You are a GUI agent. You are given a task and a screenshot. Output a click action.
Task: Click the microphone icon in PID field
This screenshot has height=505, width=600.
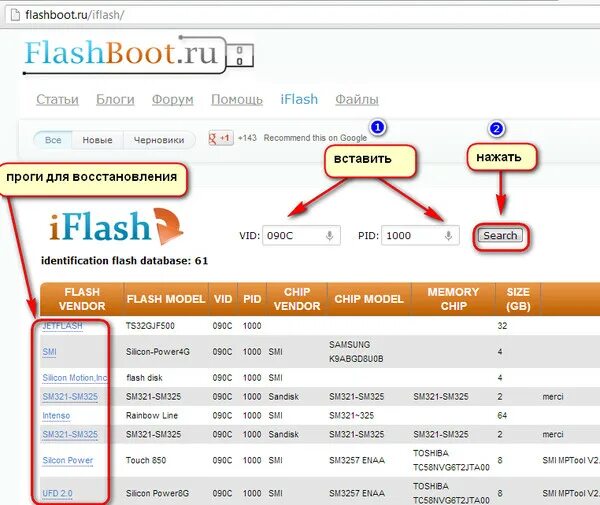click(x=448, y=236)
